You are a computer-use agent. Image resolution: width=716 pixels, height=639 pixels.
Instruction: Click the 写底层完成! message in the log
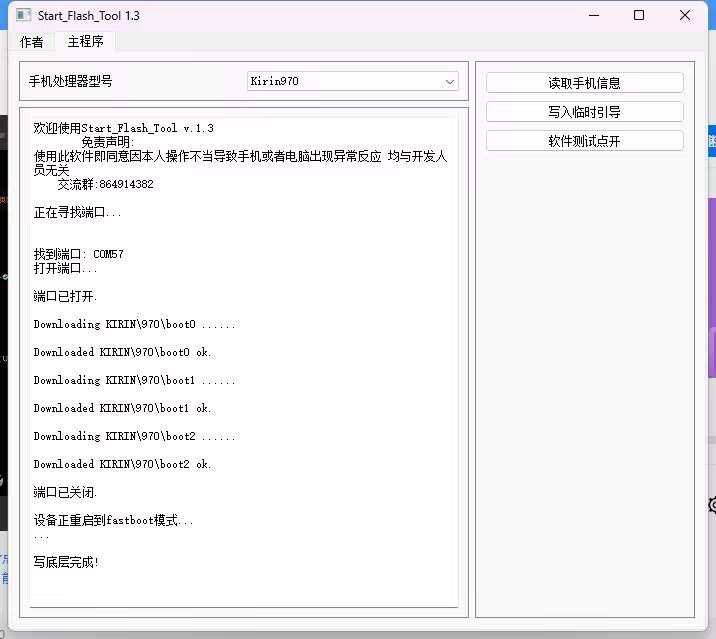66,563
